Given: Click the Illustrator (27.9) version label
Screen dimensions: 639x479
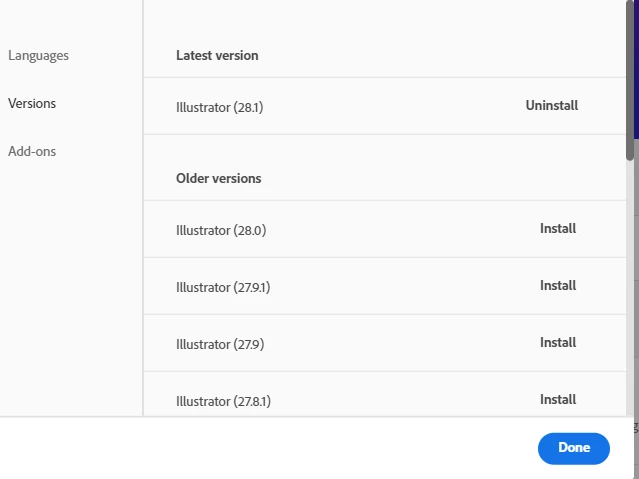Looking at the screenshot, I should pos(219,344).
